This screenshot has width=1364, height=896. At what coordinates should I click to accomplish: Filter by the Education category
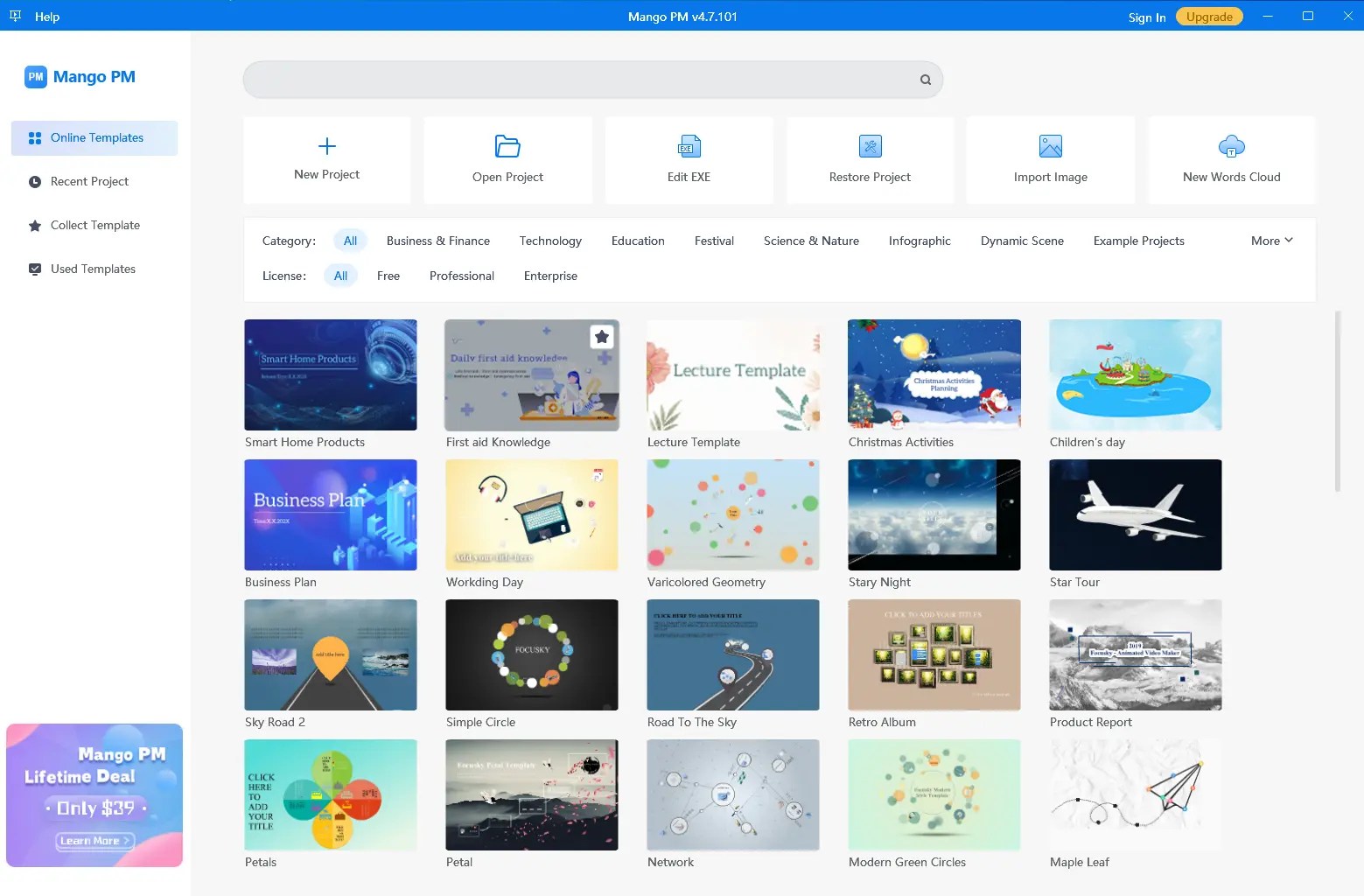click(x=638, y=241)
